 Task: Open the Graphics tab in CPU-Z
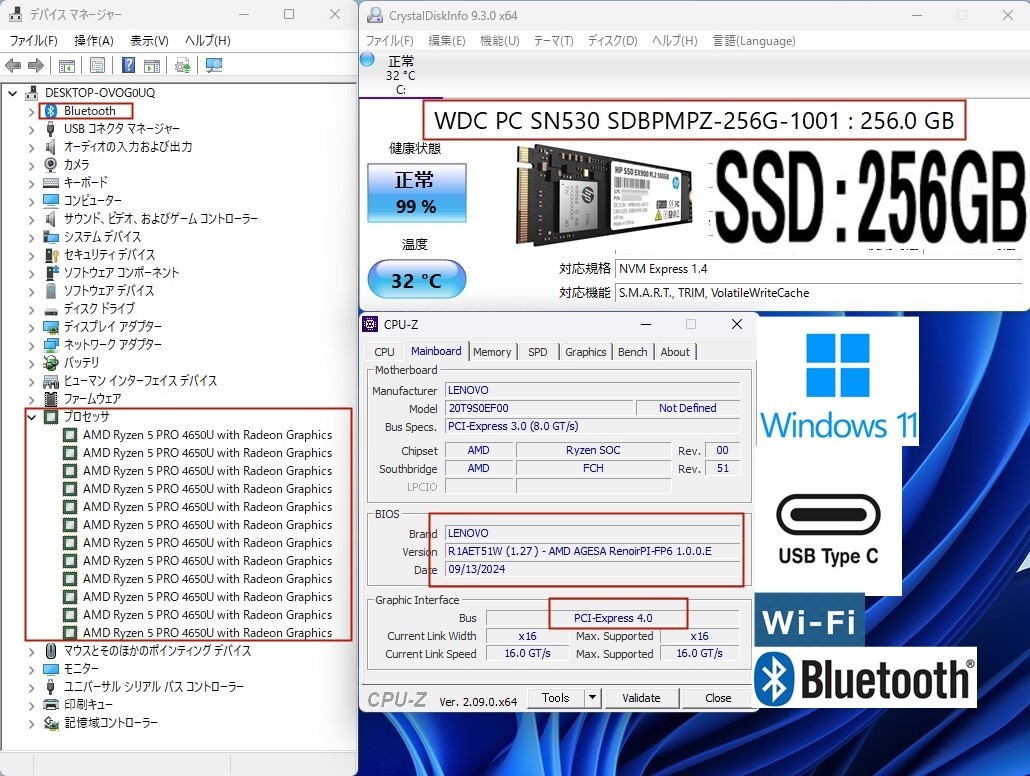tap(585, 352)
